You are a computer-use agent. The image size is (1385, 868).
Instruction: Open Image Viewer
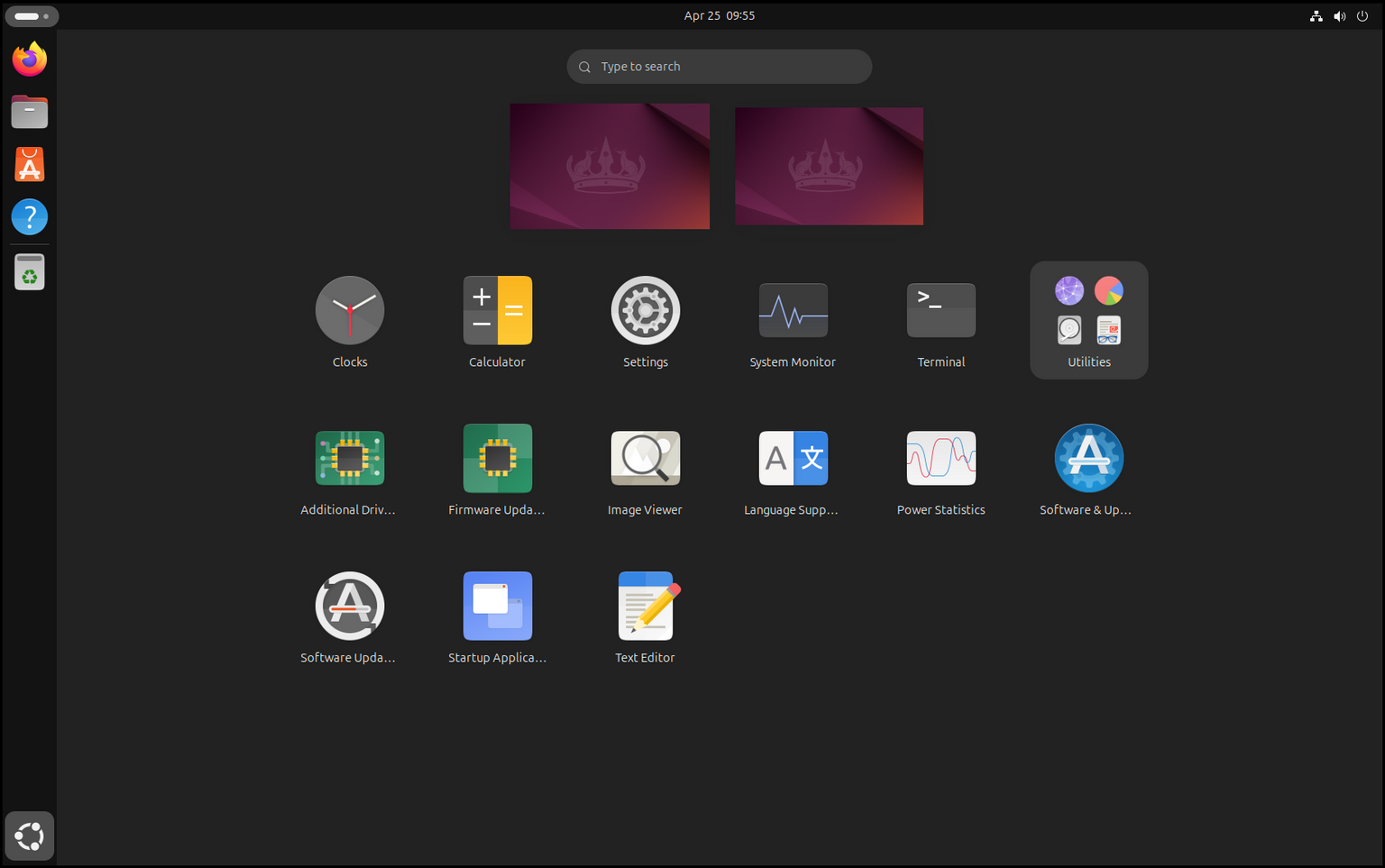645,459
